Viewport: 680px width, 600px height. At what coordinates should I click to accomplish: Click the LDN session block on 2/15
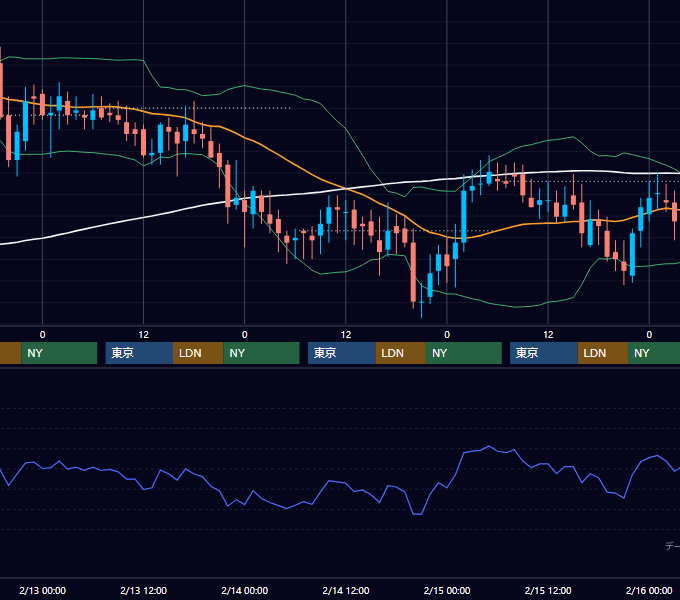[x=603, y=353]
